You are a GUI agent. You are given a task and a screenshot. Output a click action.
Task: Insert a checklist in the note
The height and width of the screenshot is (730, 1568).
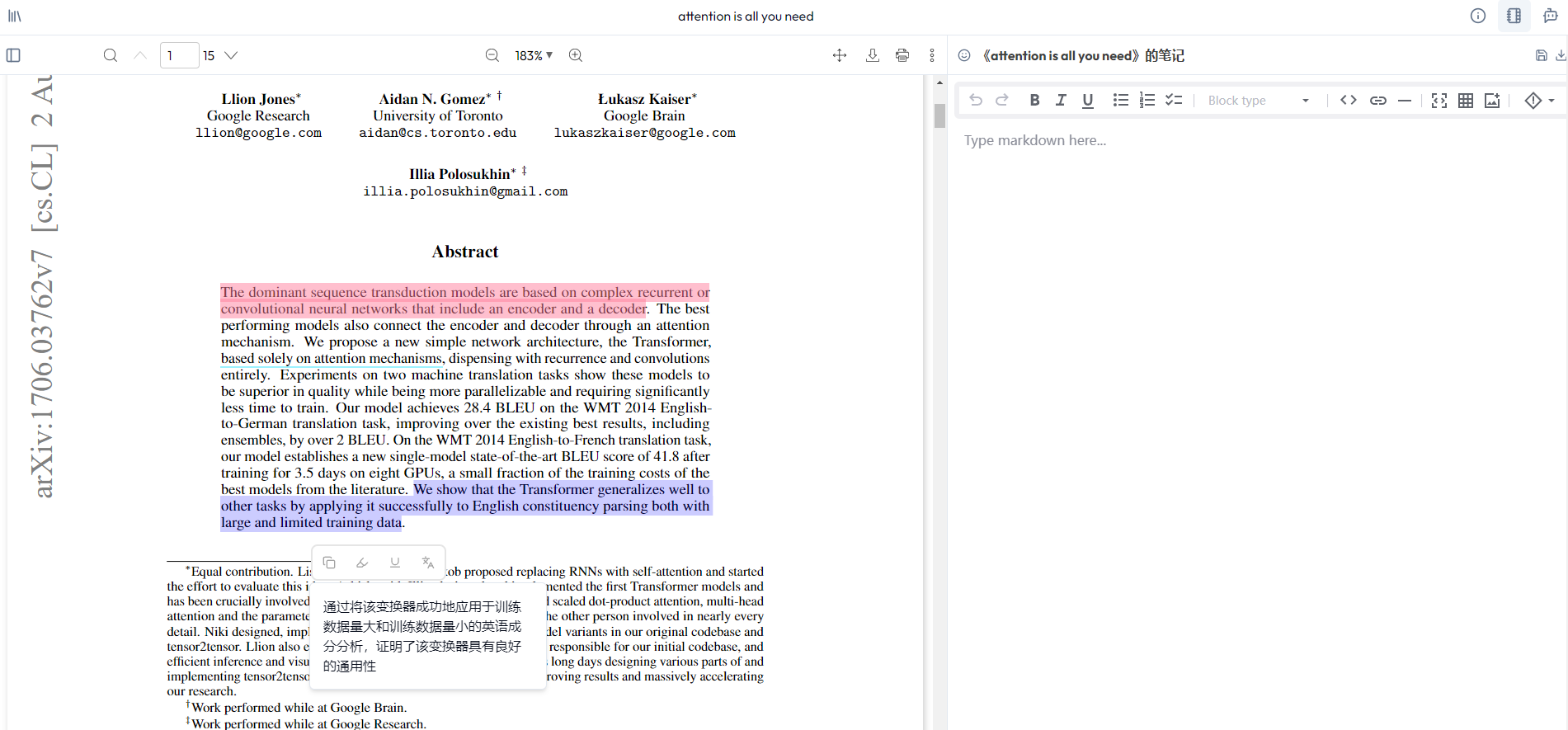coord(1174,100)
